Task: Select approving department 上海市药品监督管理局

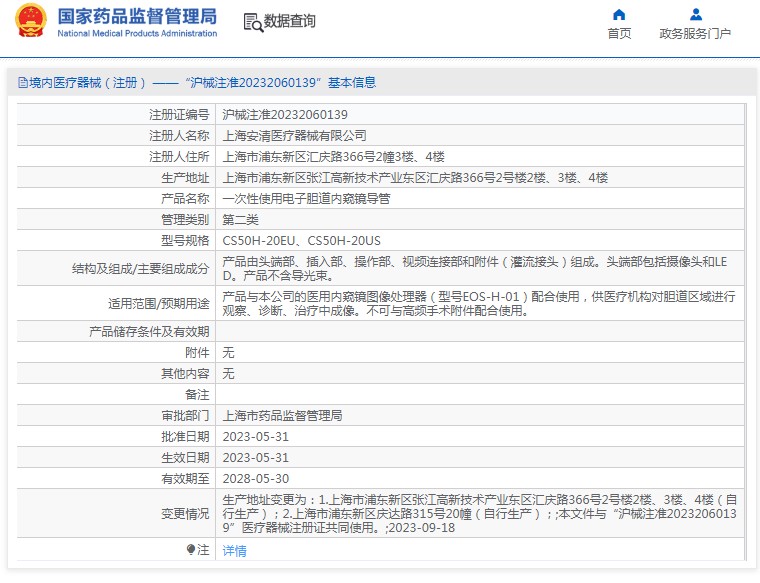Action: pos(282,416)
